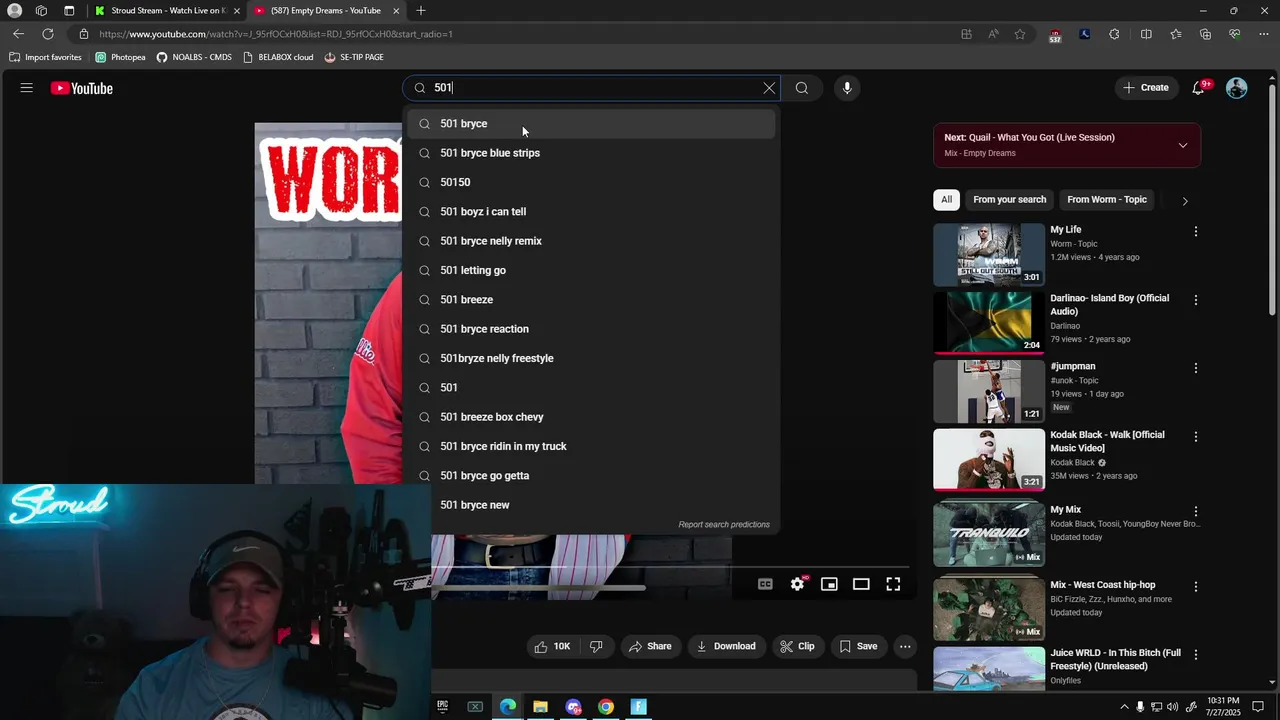Viewport: 1280px width, 720px height.
Task: Choose suggestion '501 bryce ridin in my truck'
Action: coord(591,446)
